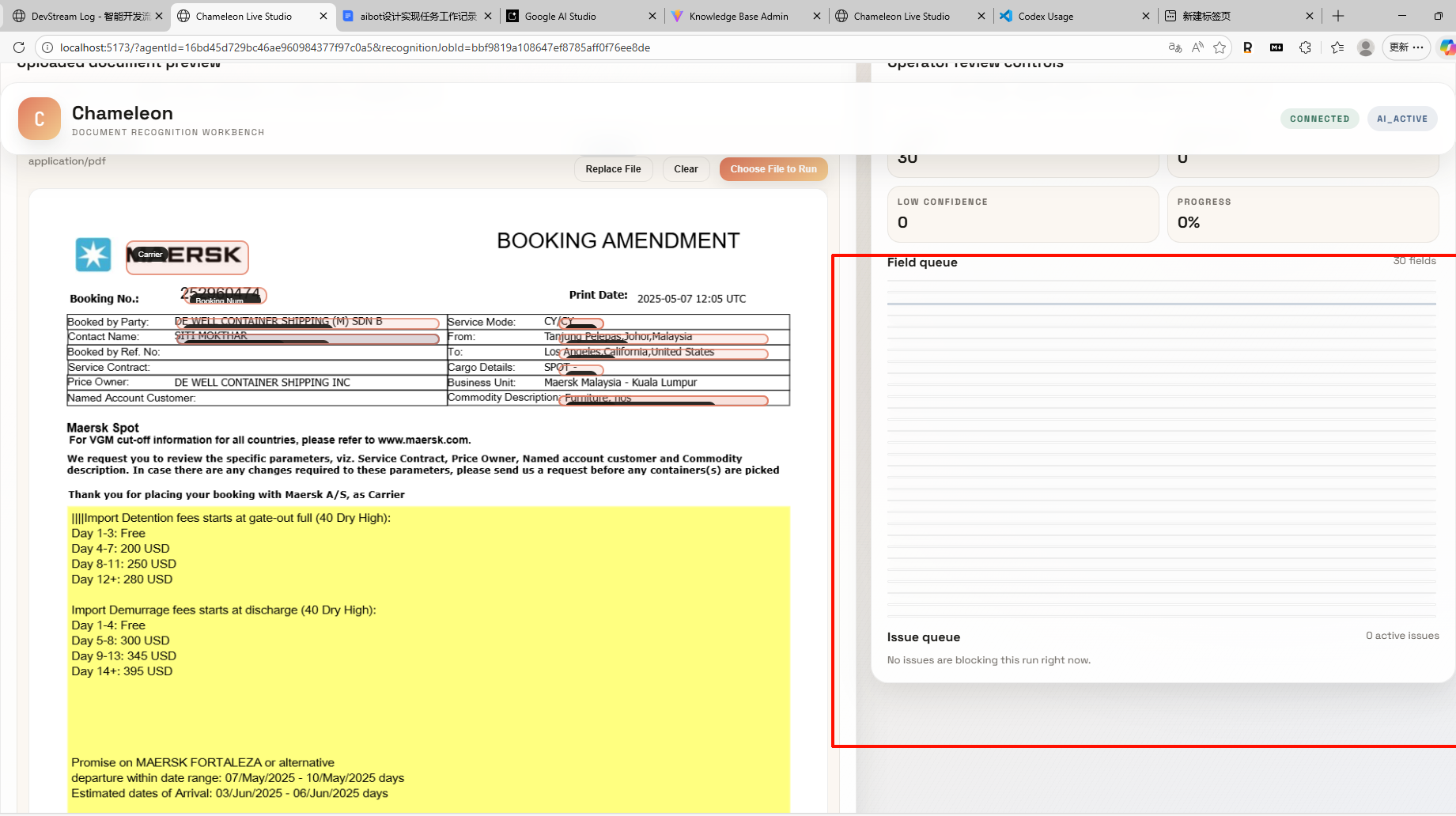Image resolution: width=1456 pixels, height=816 pixels.
Task: Click the 'Promise on MAERSK FORTALEZA or alternative' line
Action: pyautogui.click(x=203, y=763)
